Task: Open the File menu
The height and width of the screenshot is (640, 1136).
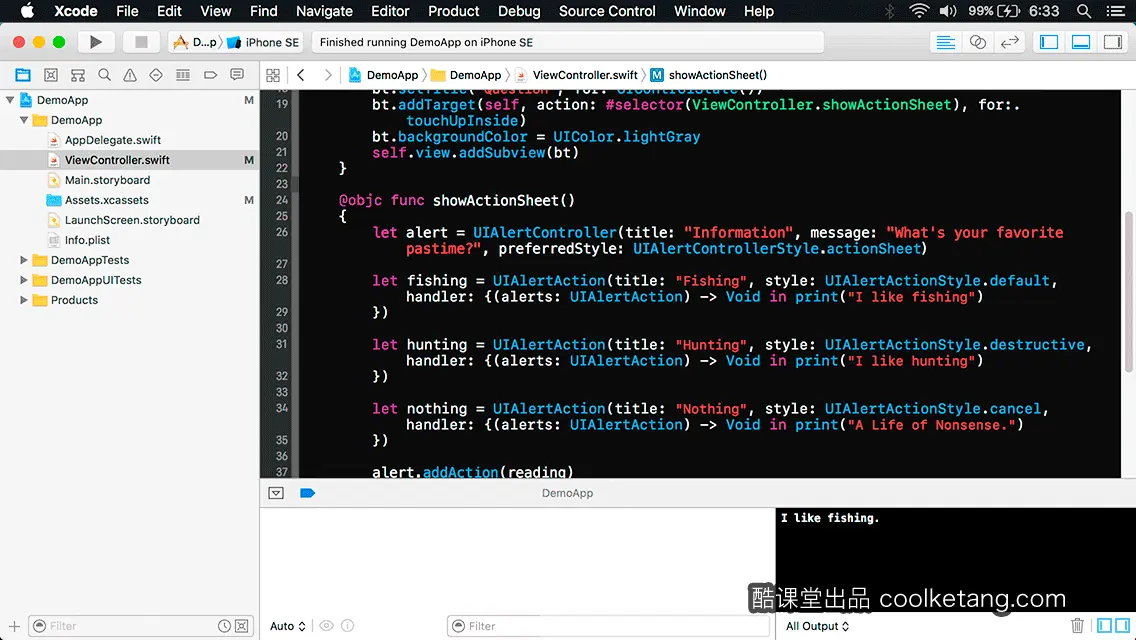Action: click(127, 11)
